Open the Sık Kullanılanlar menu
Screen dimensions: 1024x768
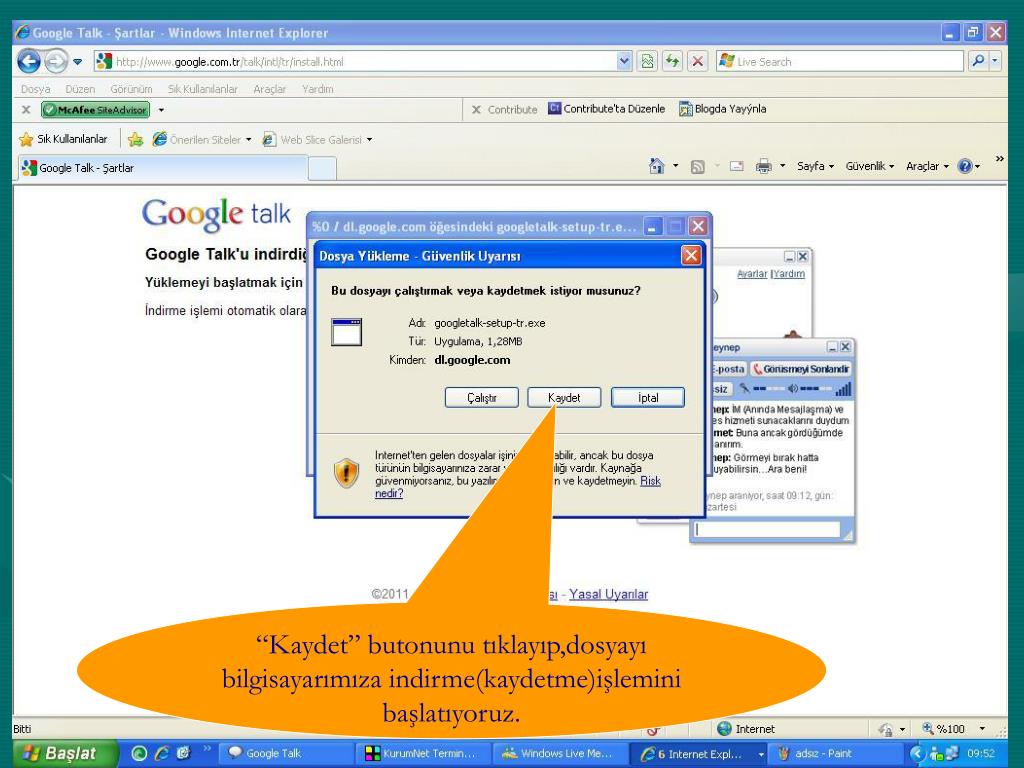pos(202,89)
